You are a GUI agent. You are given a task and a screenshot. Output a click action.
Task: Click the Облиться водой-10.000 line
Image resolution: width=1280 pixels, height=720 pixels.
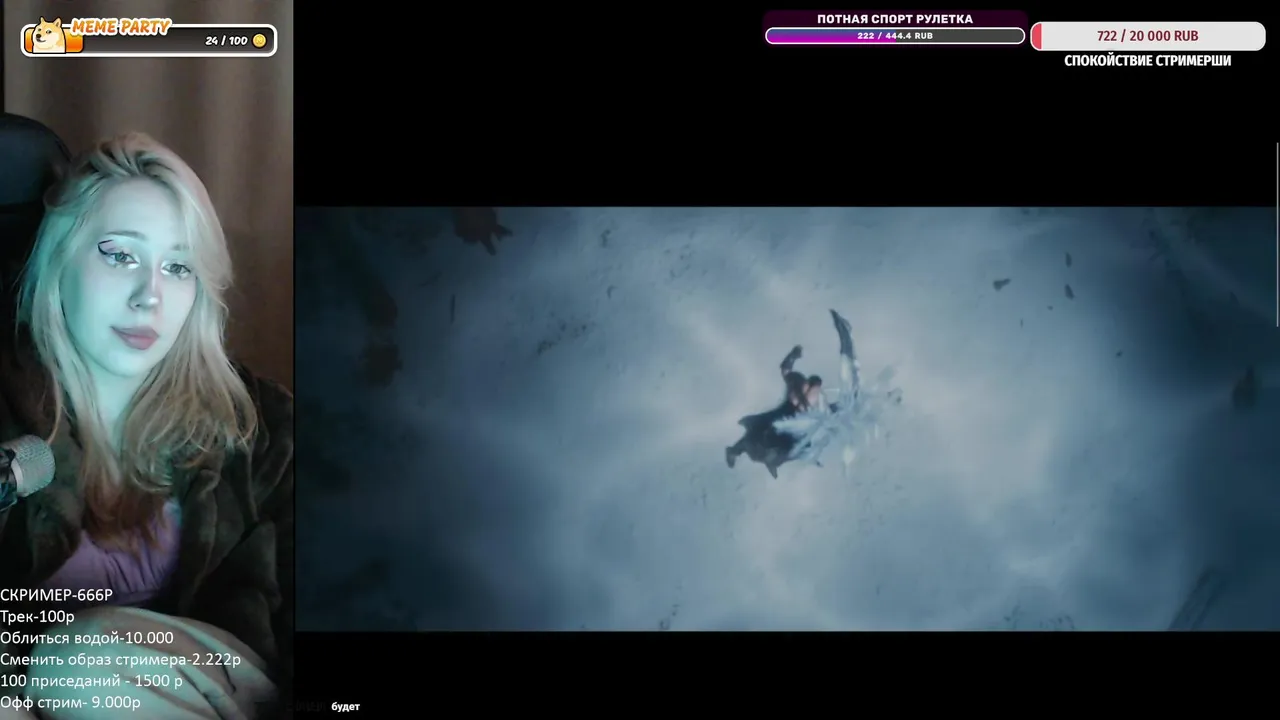[87, 638]
